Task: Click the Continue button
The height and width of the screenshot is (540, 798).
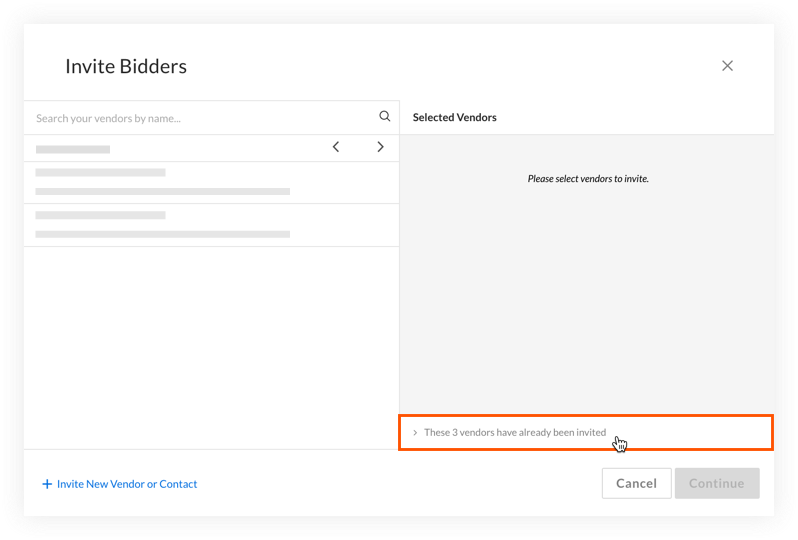Action: (x=717, y=483)
